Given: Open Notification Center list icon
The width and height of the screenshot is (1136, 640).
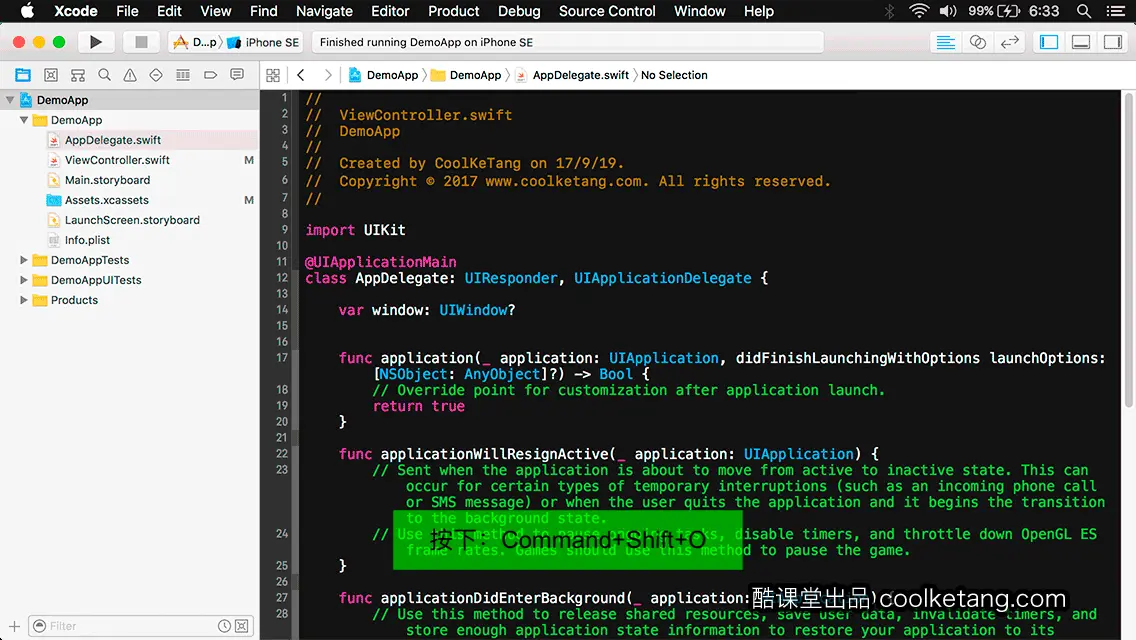Looking at the screenshot, I should tap(1116, 11).
